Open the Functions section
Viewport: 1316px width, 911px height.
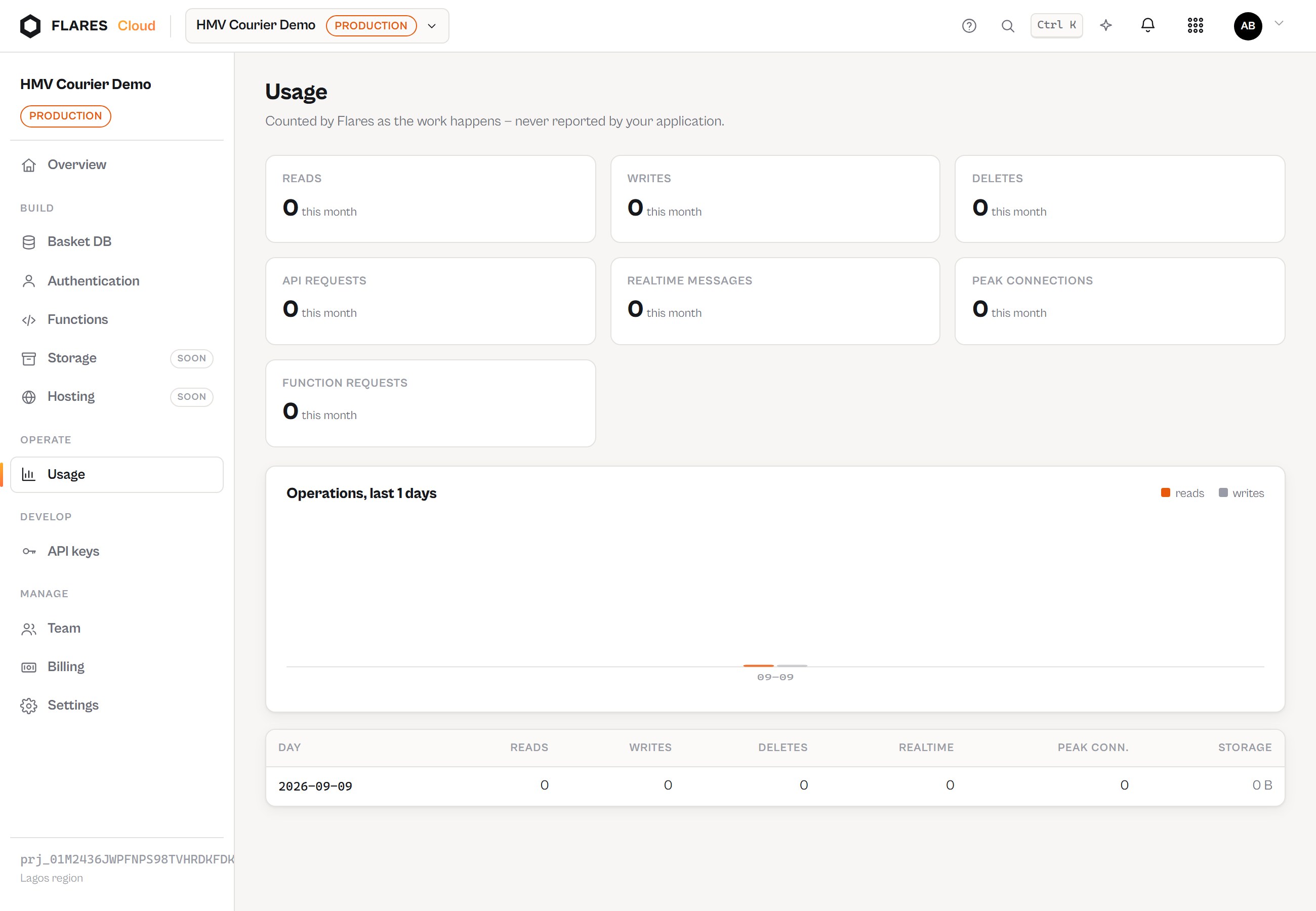coord(116,320)
